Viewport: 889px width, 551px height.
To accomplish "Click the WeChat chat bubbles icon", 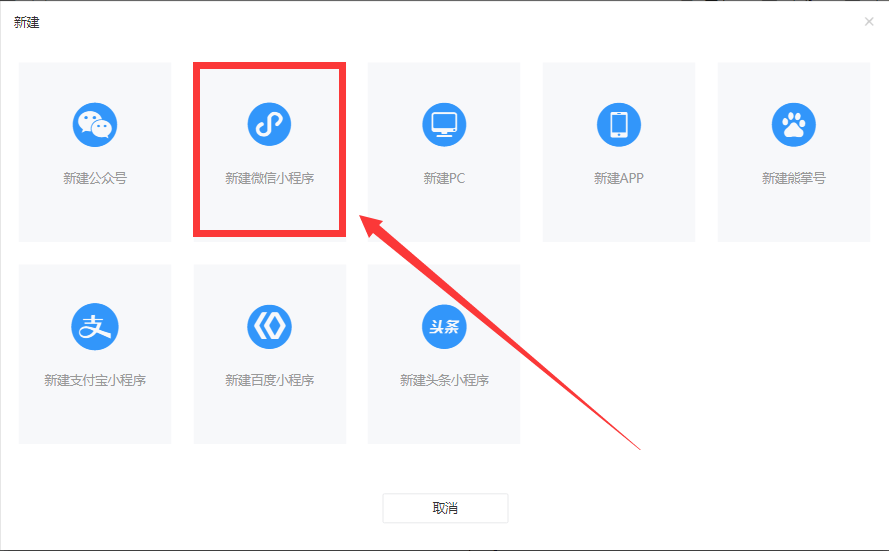I will (x=95, y=125).
